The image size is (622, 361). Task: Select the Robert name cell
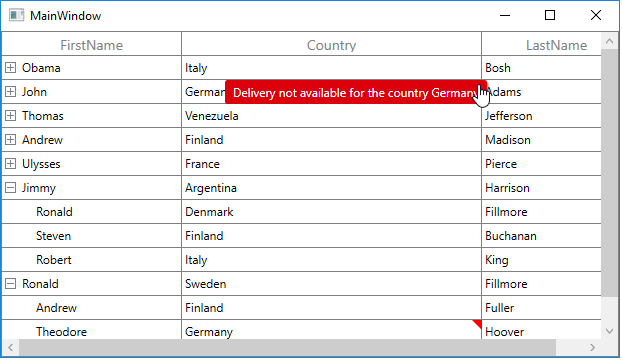pyautogui.click(x=92, y=260)
